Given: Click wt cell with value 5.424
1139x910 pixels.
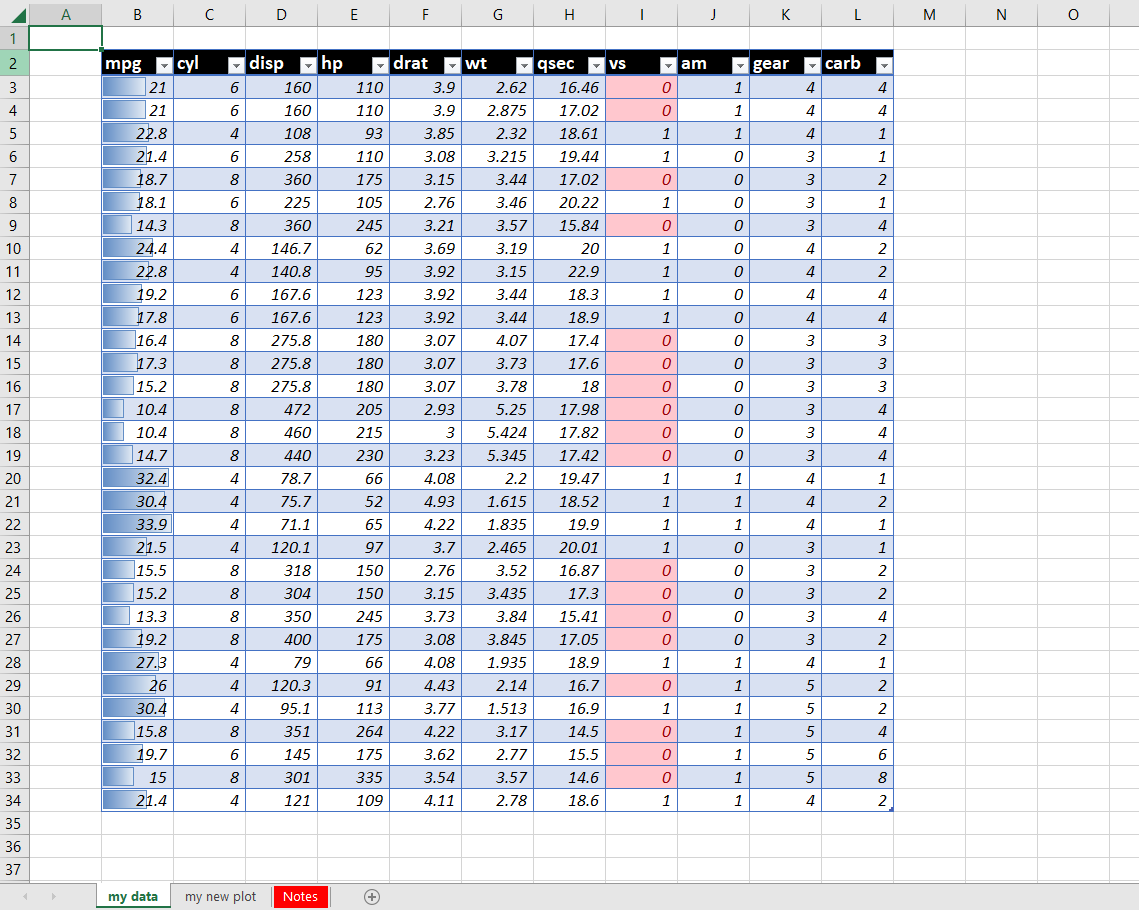Looking at the screenshot, I should coord(497,432).
